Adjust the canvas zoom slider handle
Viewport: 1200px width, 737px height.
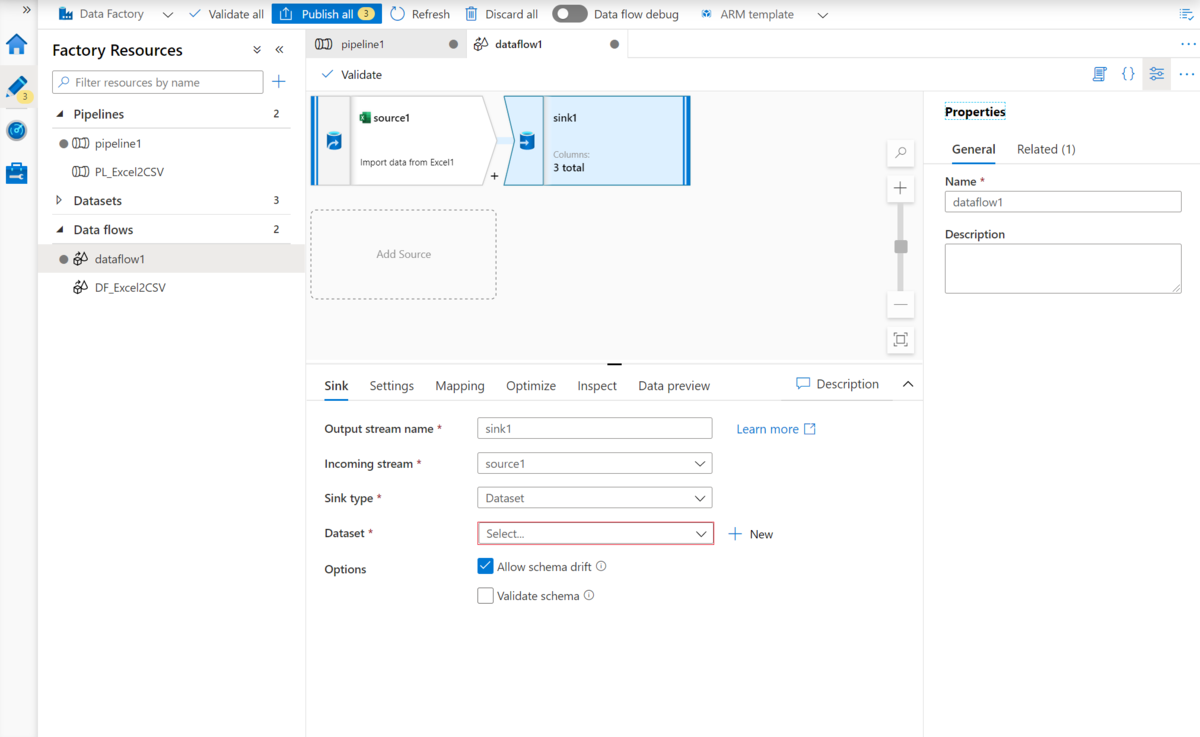coord(901,246)
